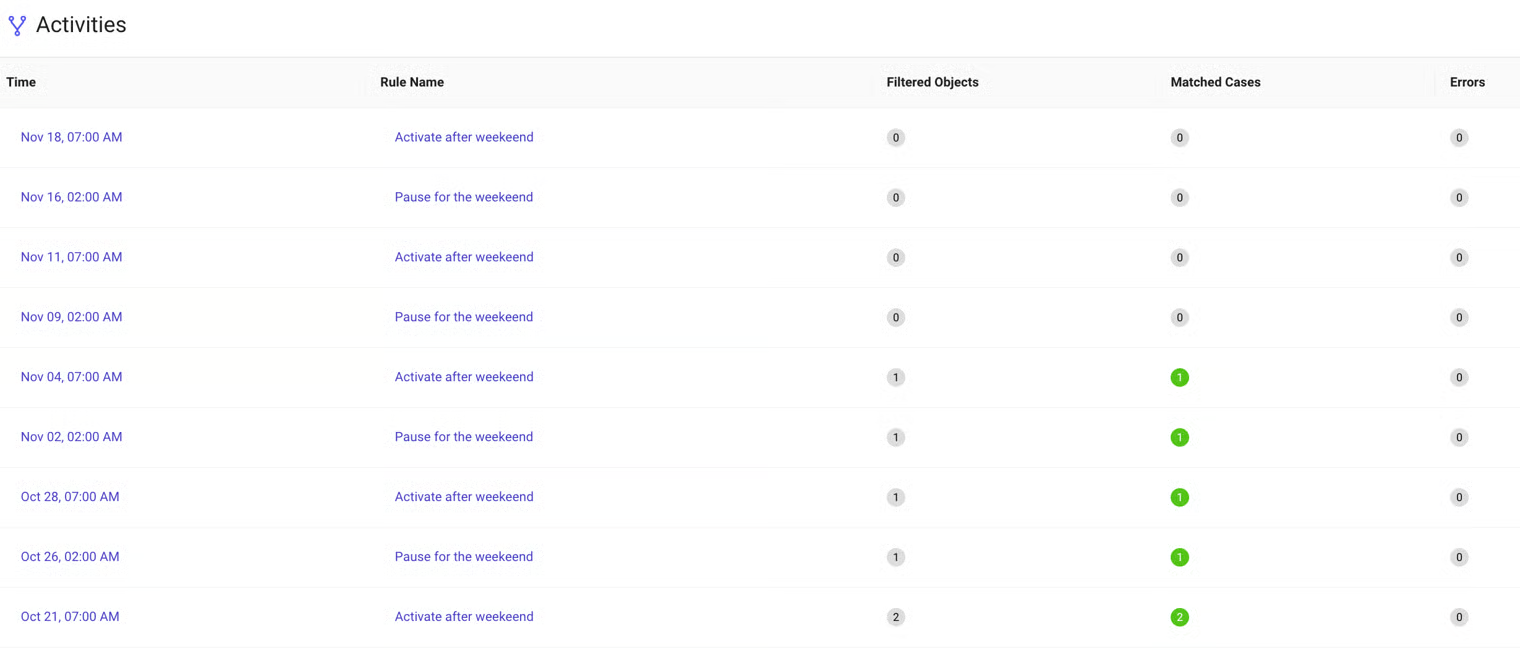1520x650 pixels.
Task: Open the Oct 28, 07:00 AM activity
Action: pyautogui.click(x=69, y=497)
